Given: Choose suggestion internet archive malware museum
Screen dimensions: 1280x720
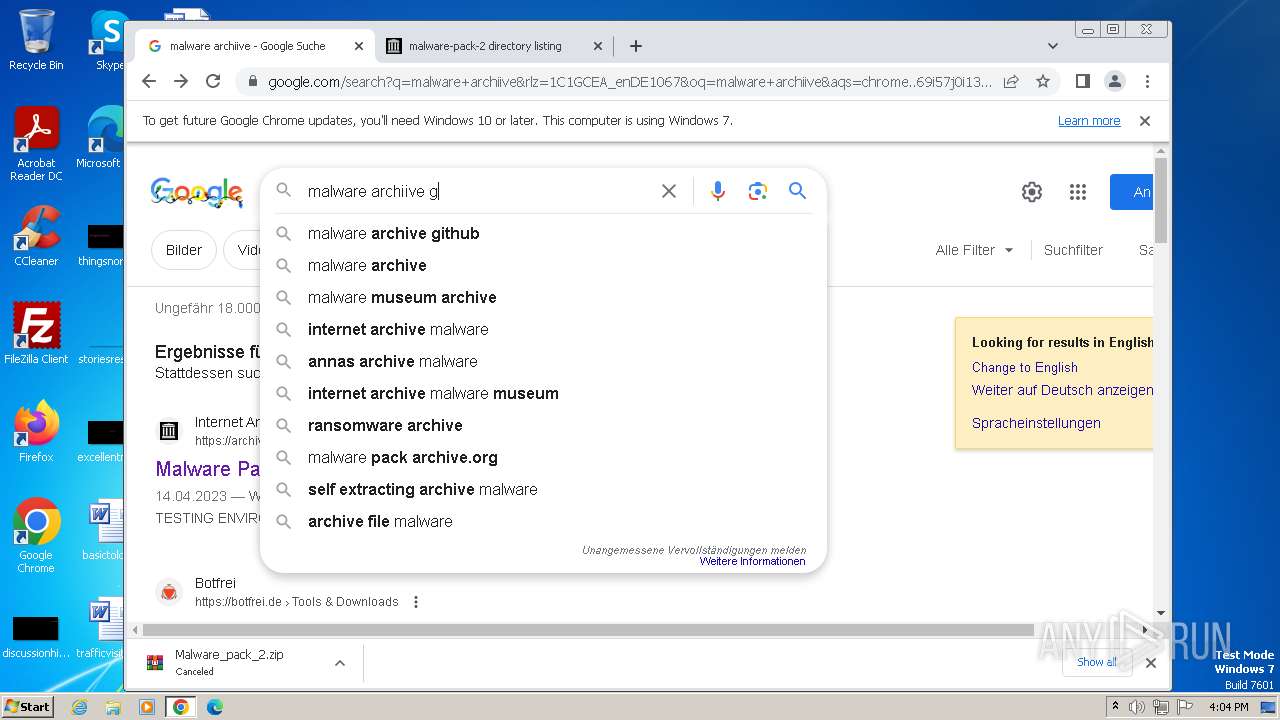Looking at the screenshot, I should click(x=543, y=393).
